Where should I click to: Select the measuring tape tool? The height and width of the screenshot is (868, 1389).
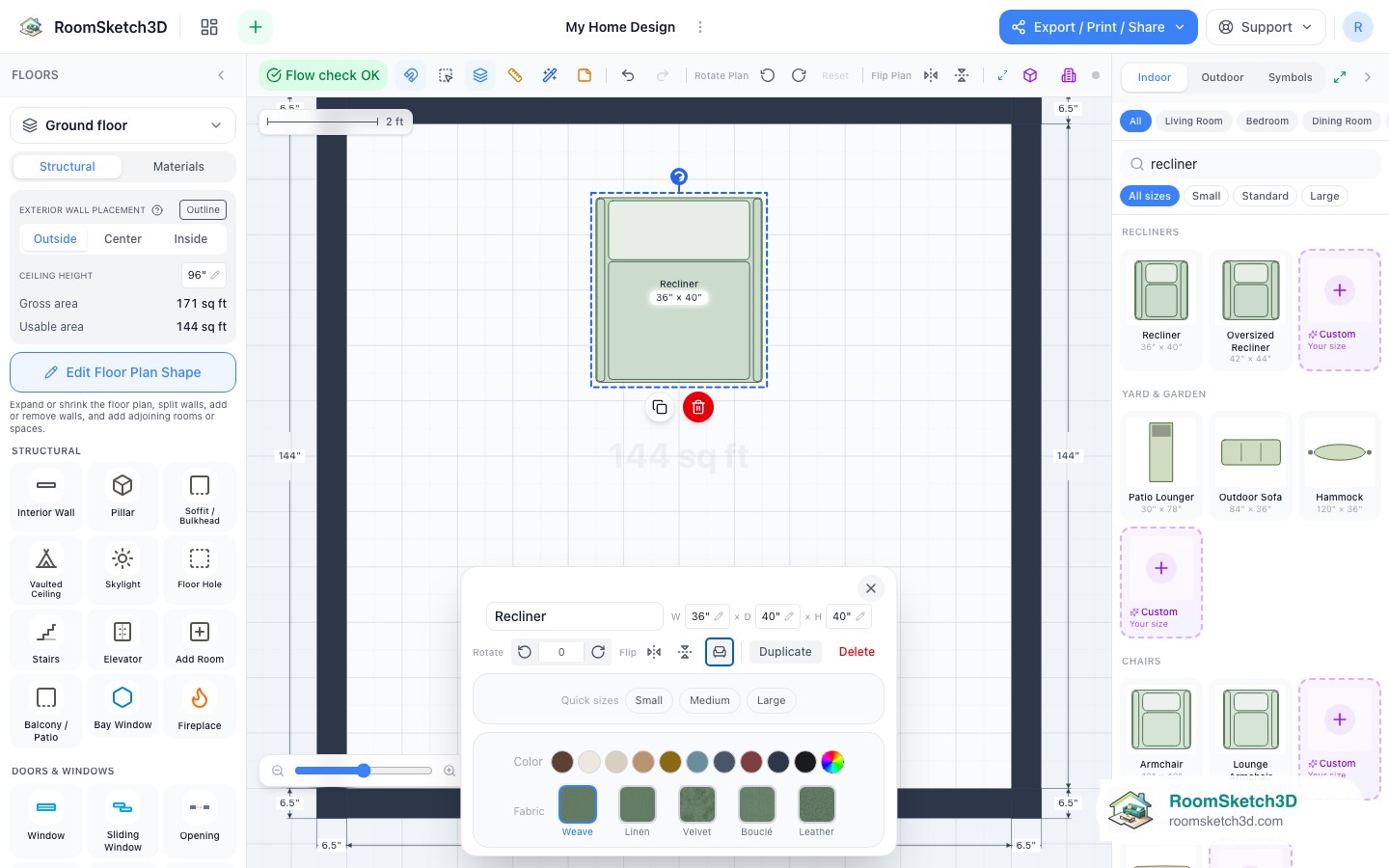[515, 75]
